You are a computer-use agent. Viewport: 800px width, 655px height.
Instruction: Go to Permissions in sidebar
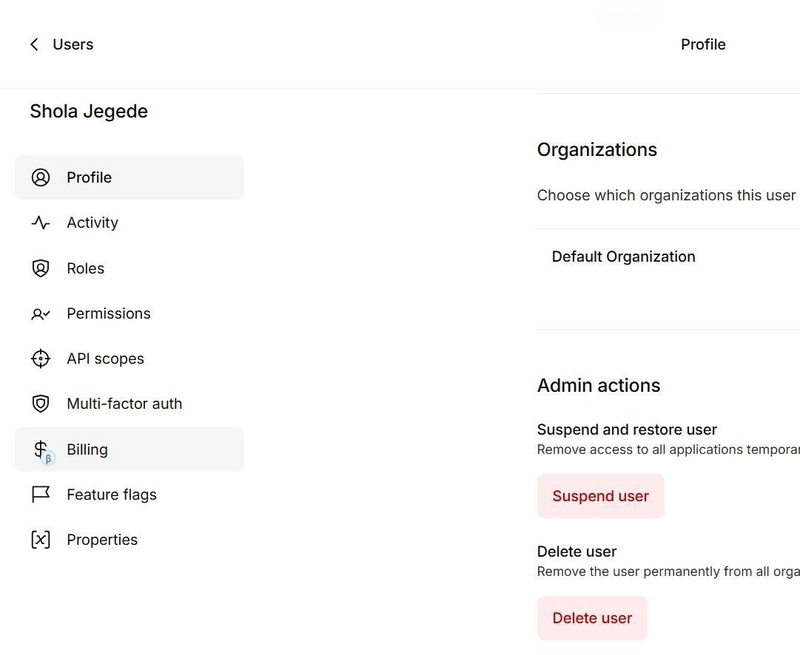coord(130,314)
